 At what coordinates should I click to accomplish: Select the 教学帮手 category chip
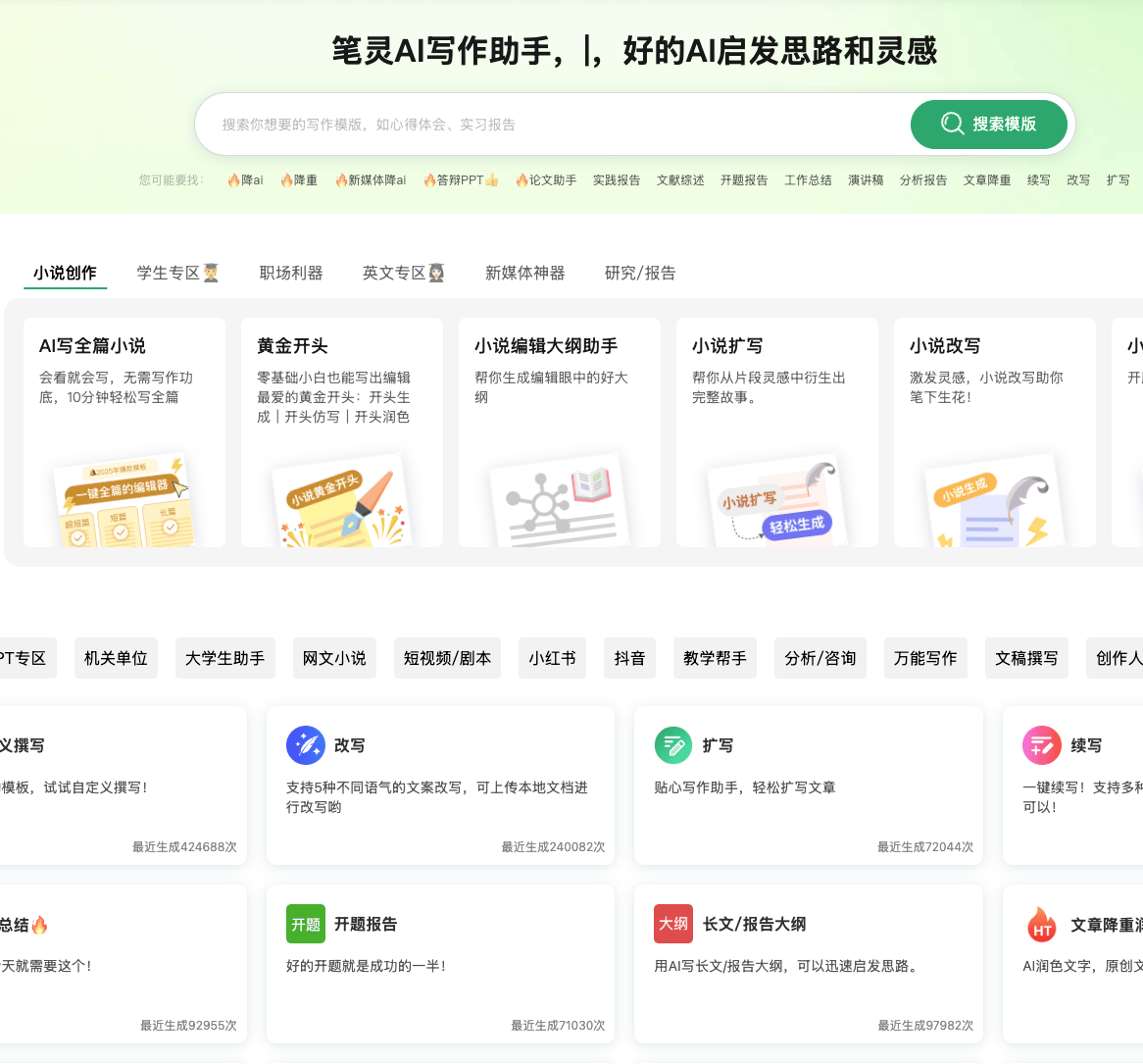point(715,658)
